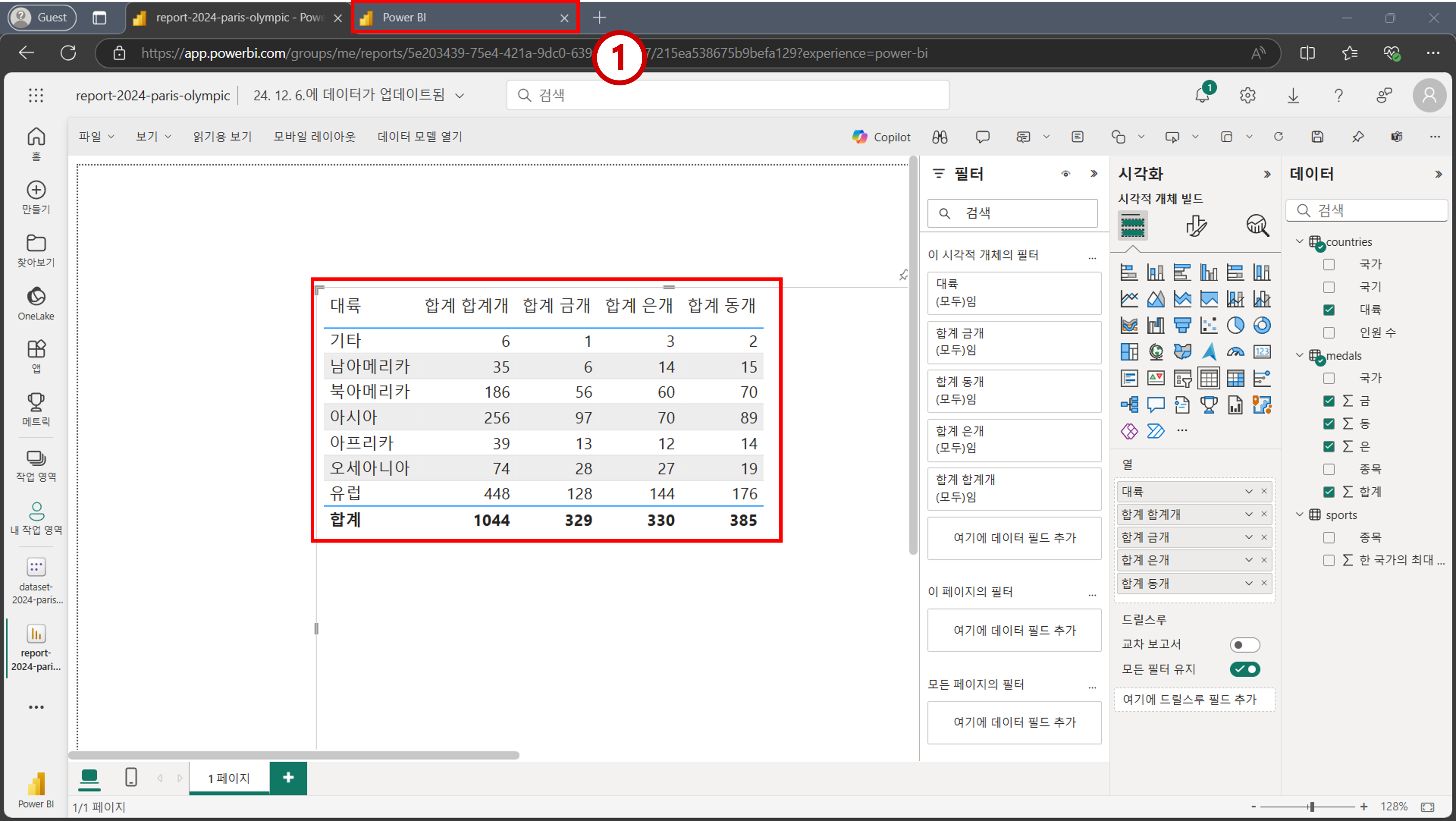
Task: Uncheck the Σ 은 field under medals
Action: (x=1329, y=446)
